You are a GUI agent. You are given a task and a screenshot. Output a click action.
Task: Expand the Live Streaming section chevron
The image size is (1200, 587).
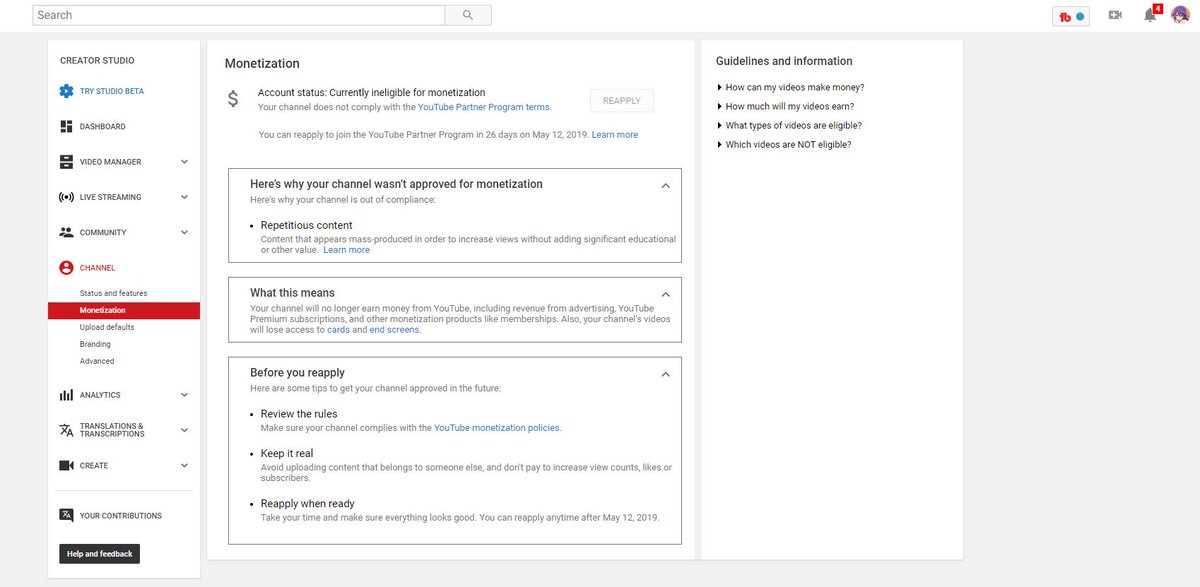tap(184, 197)
